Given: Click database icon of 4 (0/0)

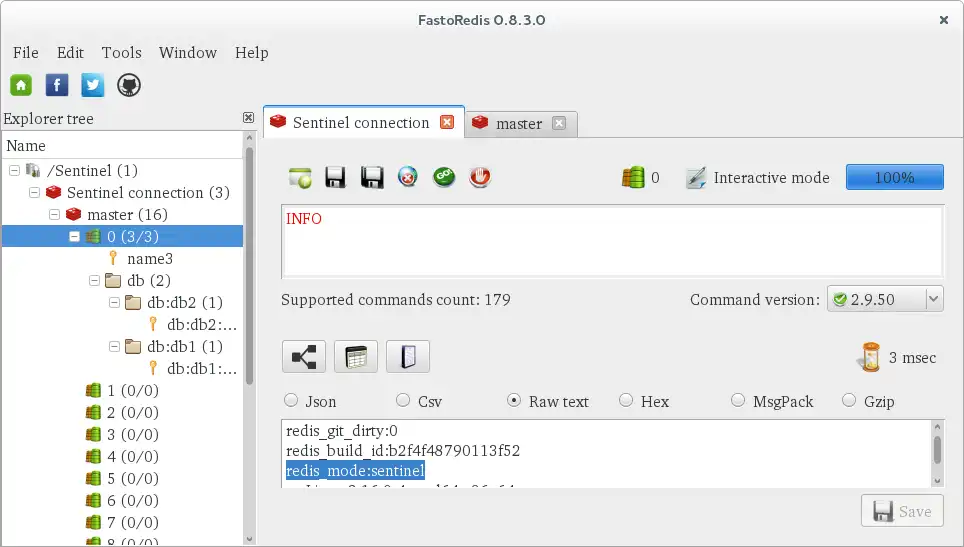Looking at the screenshot, I should pos(93,456).
